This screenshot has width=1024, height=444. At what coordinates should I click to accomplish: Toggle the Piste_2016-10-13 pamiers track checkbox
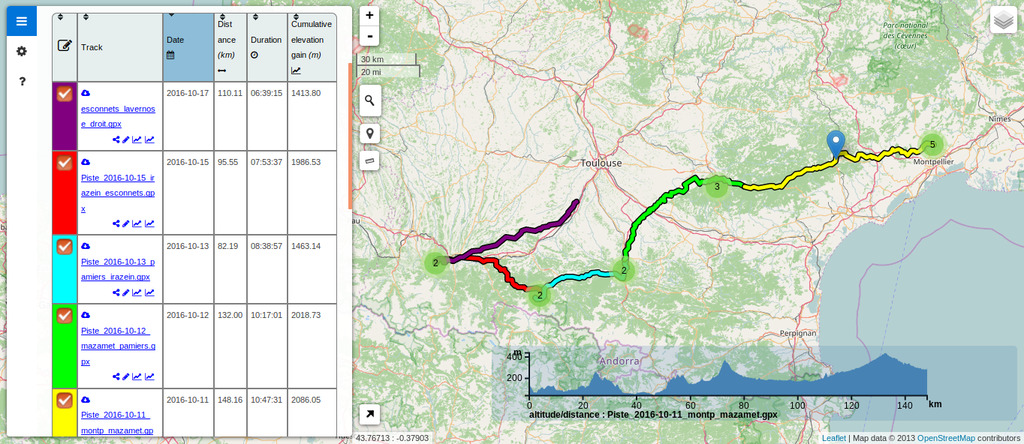point(64,246)
